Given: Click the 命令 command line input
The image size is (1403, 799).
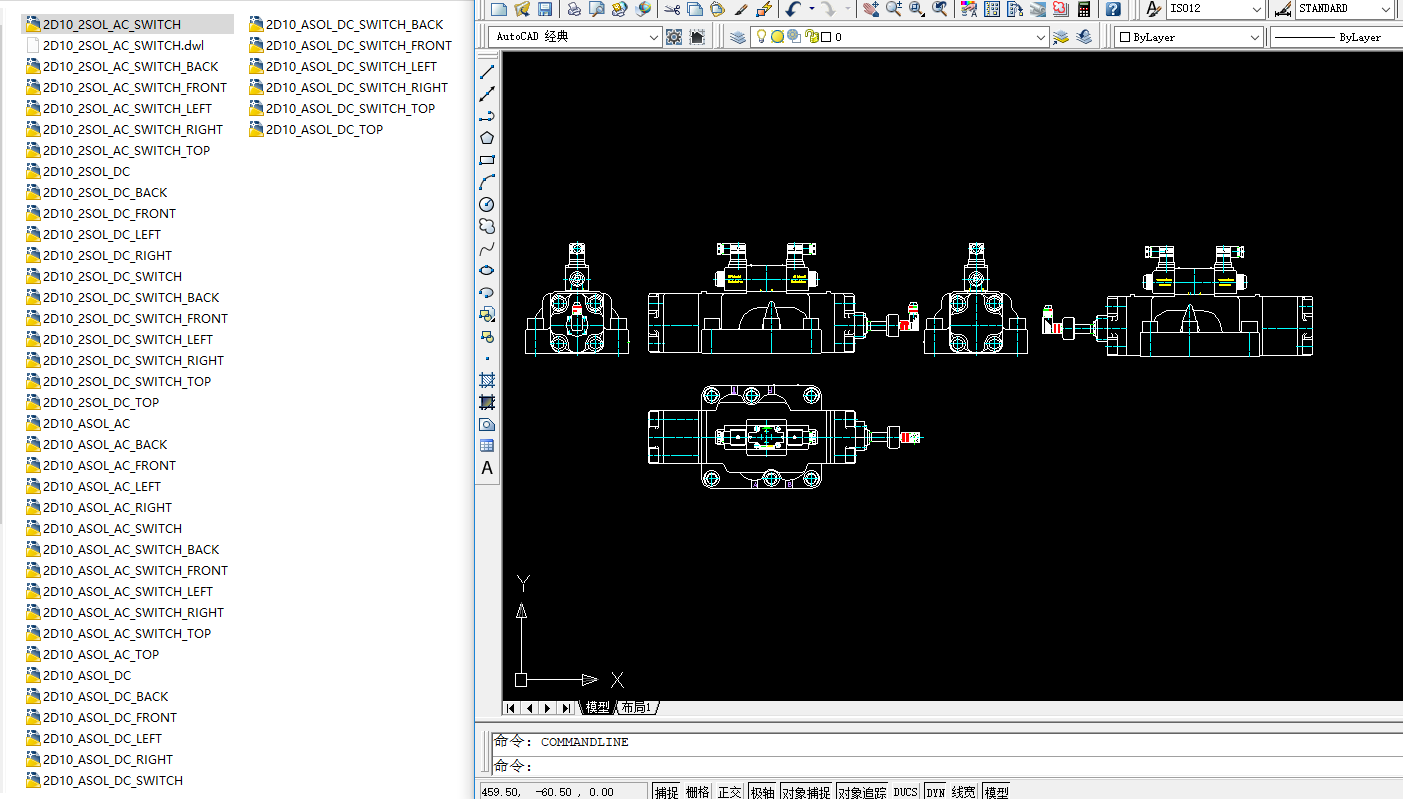Looking at the screenshot, I should pyautogui.click(x=900, y=766).
